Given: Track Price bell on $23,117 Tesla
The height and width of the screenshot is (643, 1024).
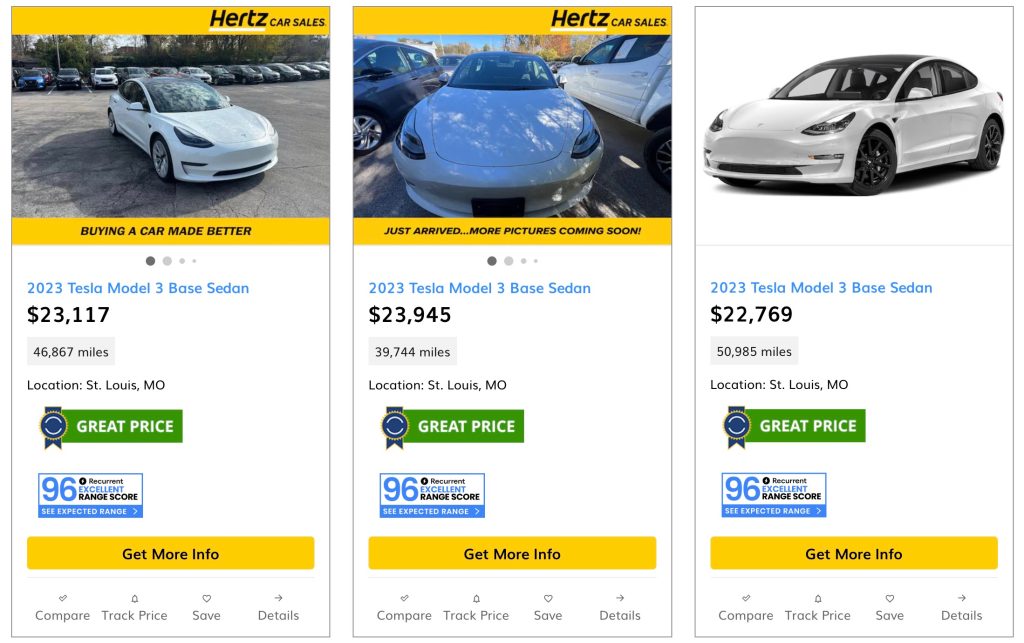Looking at the screenshot, I should pos(135,598).
